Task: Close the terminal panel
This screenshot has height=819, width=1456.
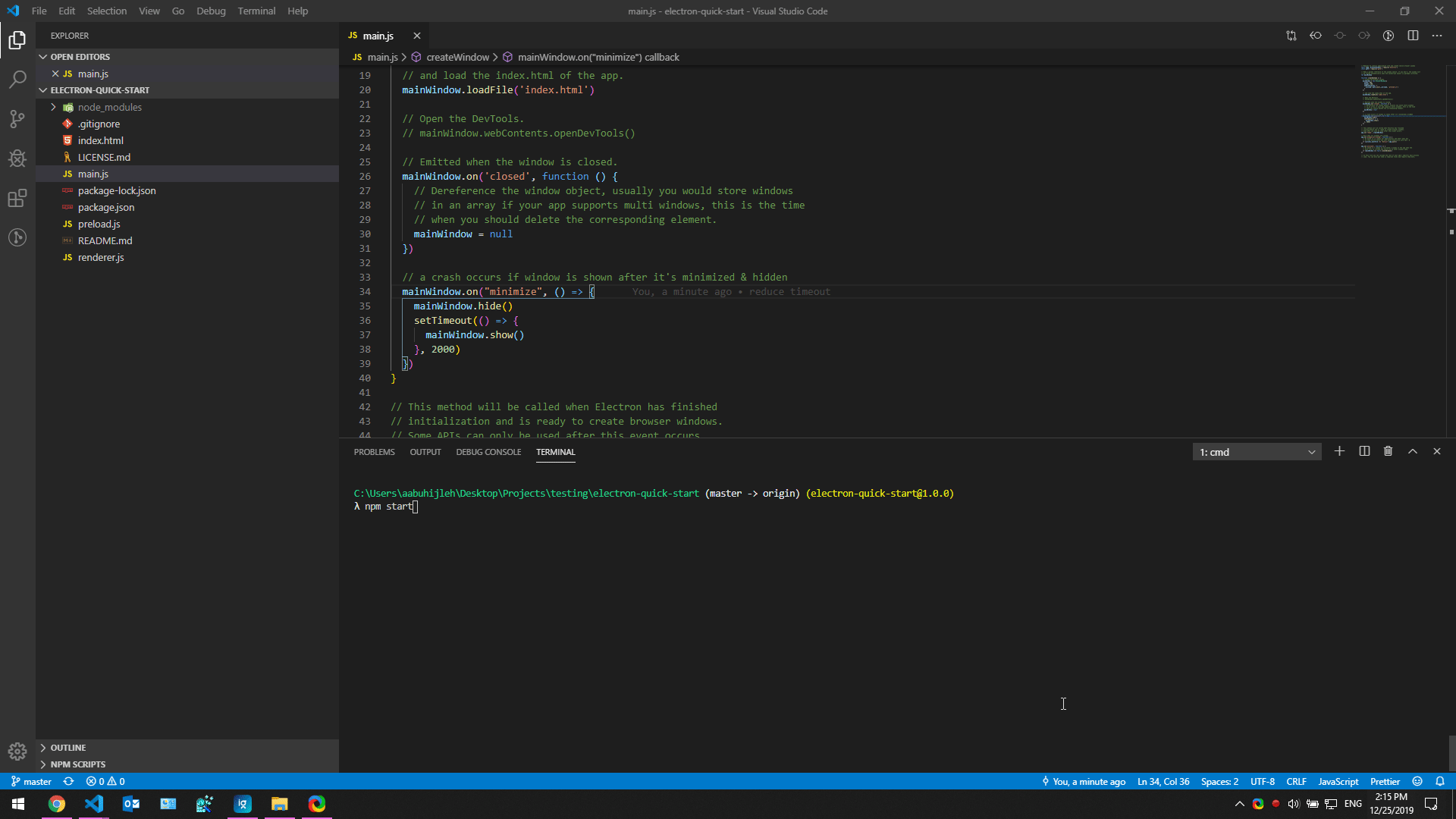Action: pyautogui.click(x=1436, y=451)
